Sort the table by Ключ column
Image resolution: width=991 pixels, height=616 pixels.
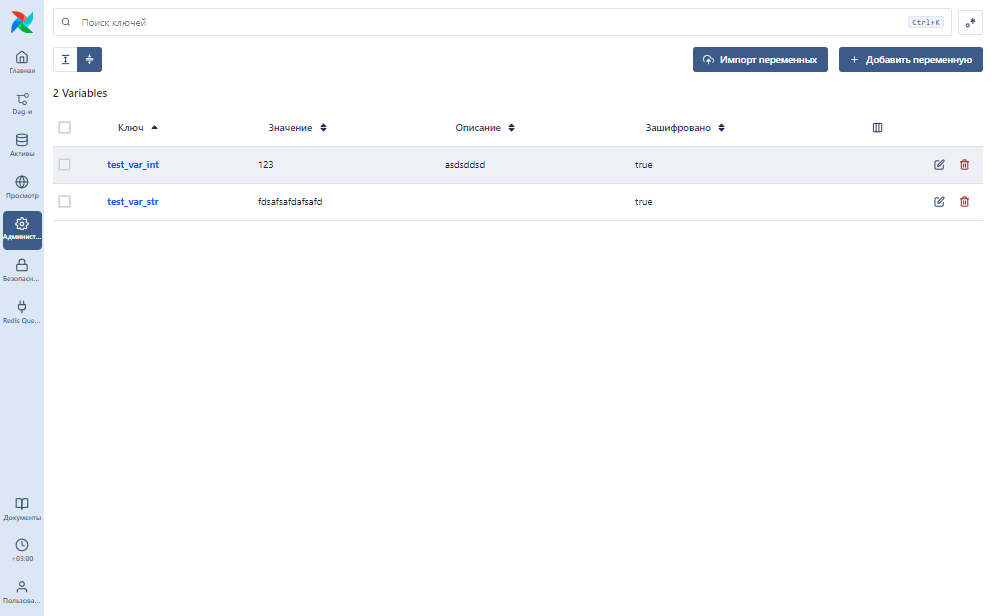[138, 128]
